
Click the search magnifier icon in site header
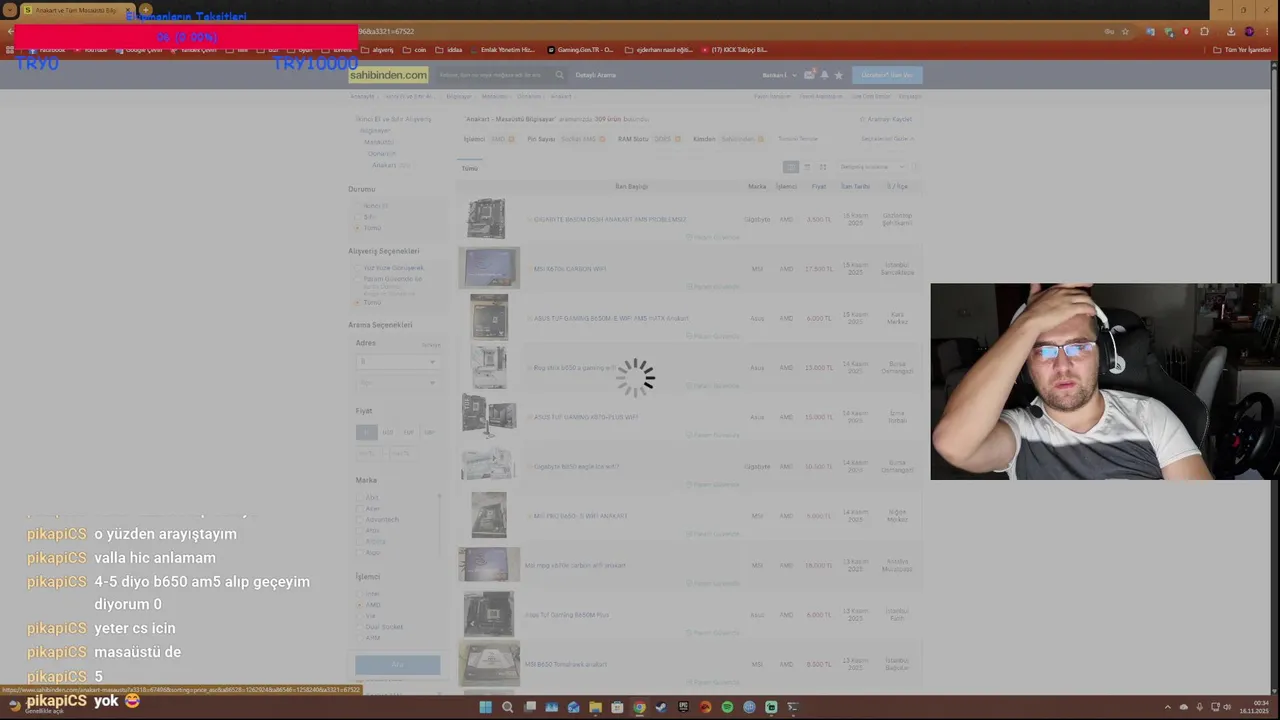point(559,75)
